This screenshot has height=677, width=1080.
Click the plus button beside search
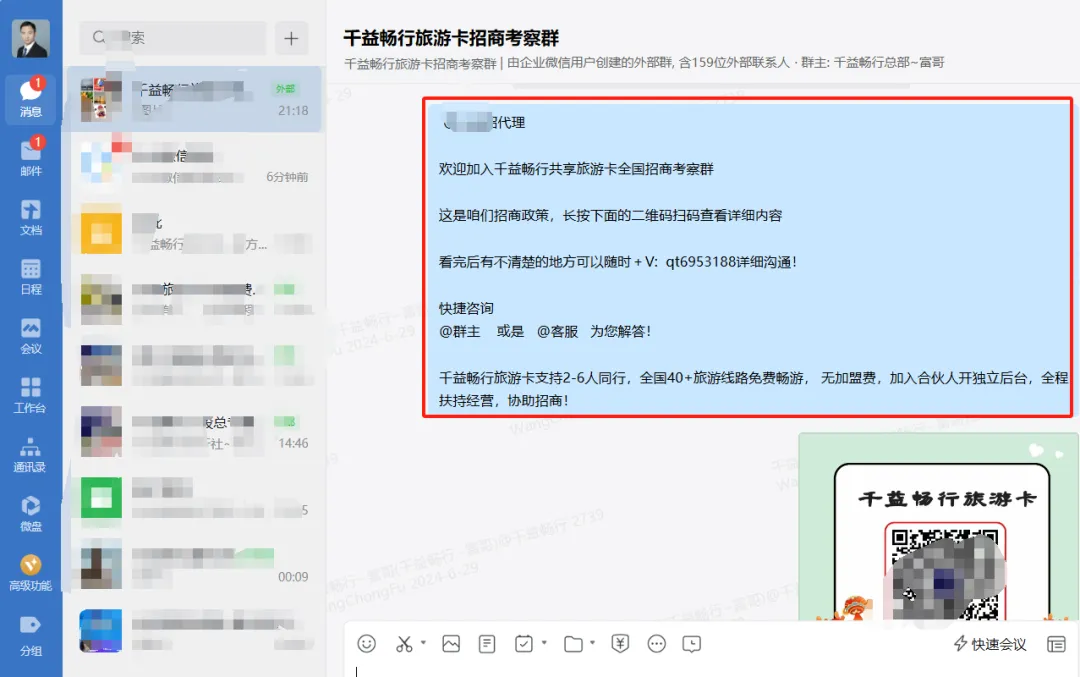point(291,38)
